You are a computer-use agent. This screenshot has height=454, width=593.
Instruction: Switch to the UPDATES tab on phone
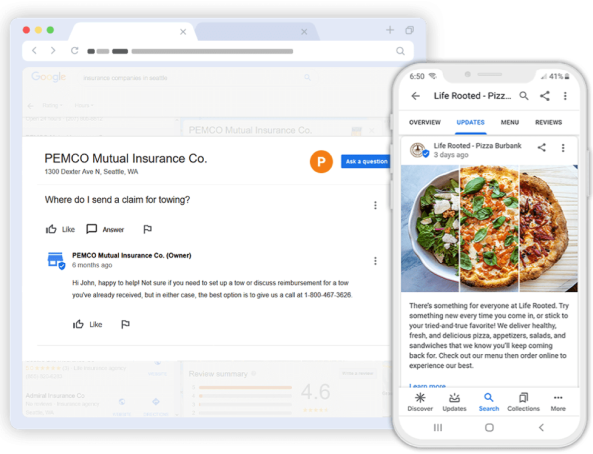pyautogui.click(x=470, y=122)
